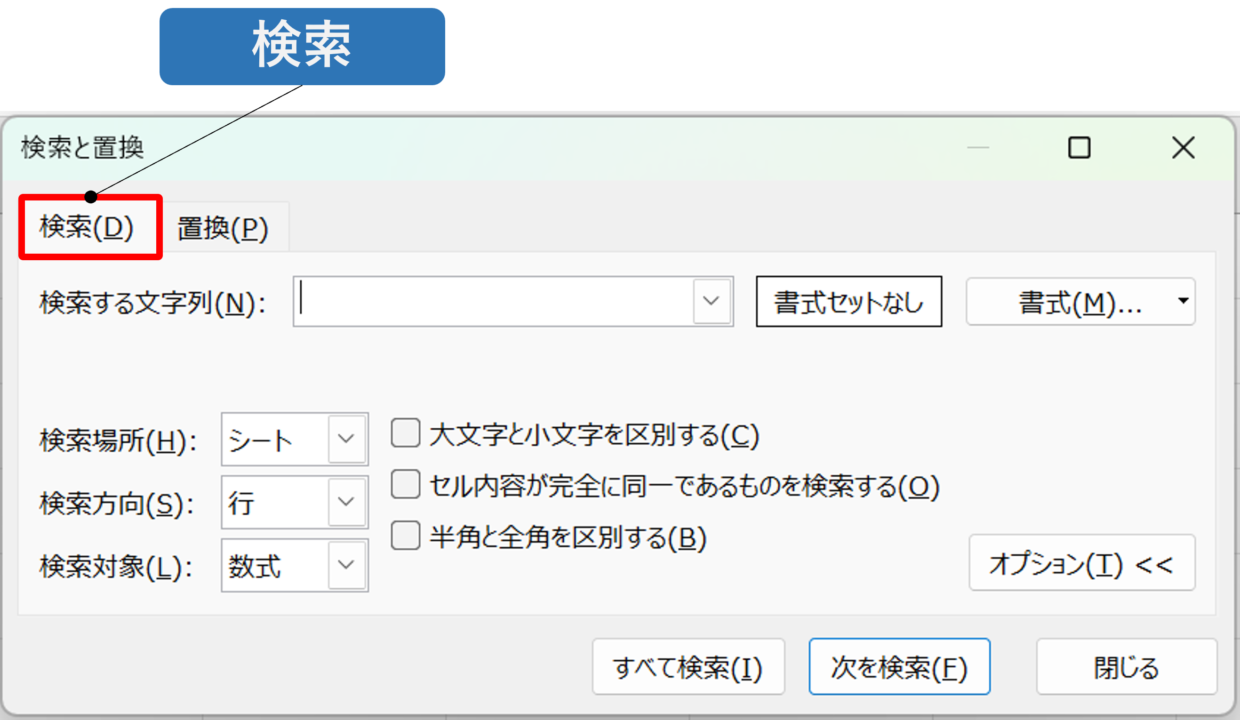
Task: Enable 大文字と小文字を区別する checkbox
Action: 405,434
